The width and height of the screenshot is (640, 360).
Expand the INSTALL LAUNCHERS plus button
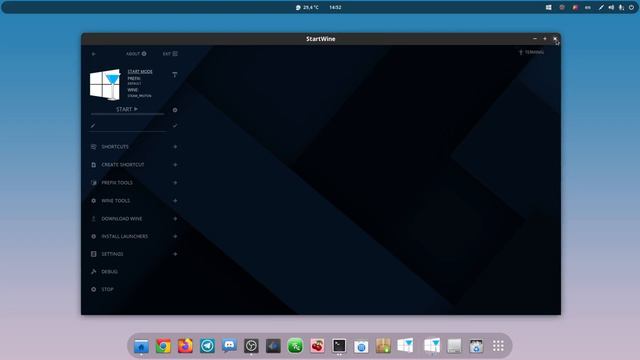point(175,236)
